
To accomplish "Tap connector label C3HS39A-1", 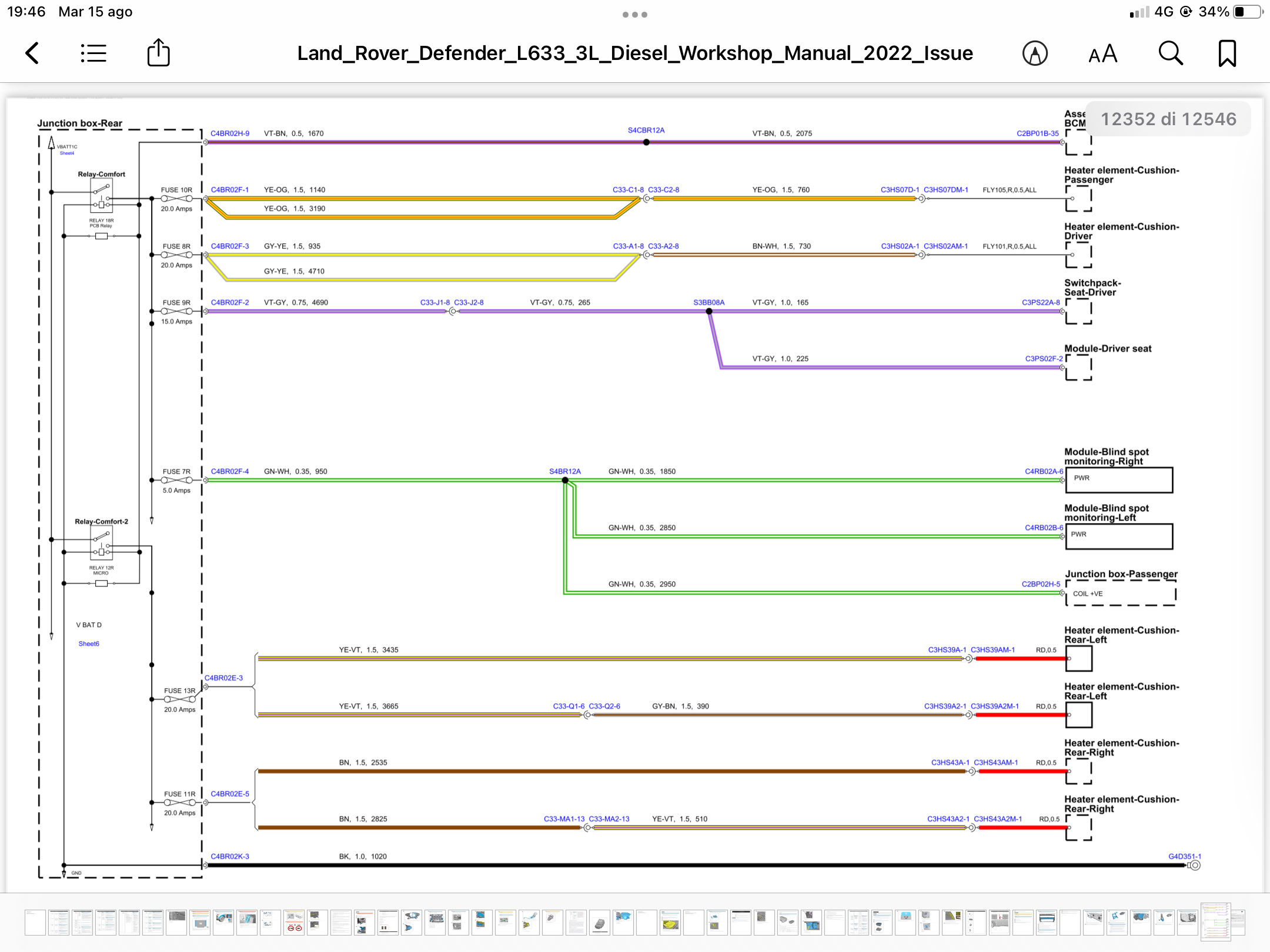I will tap(947, 650).
